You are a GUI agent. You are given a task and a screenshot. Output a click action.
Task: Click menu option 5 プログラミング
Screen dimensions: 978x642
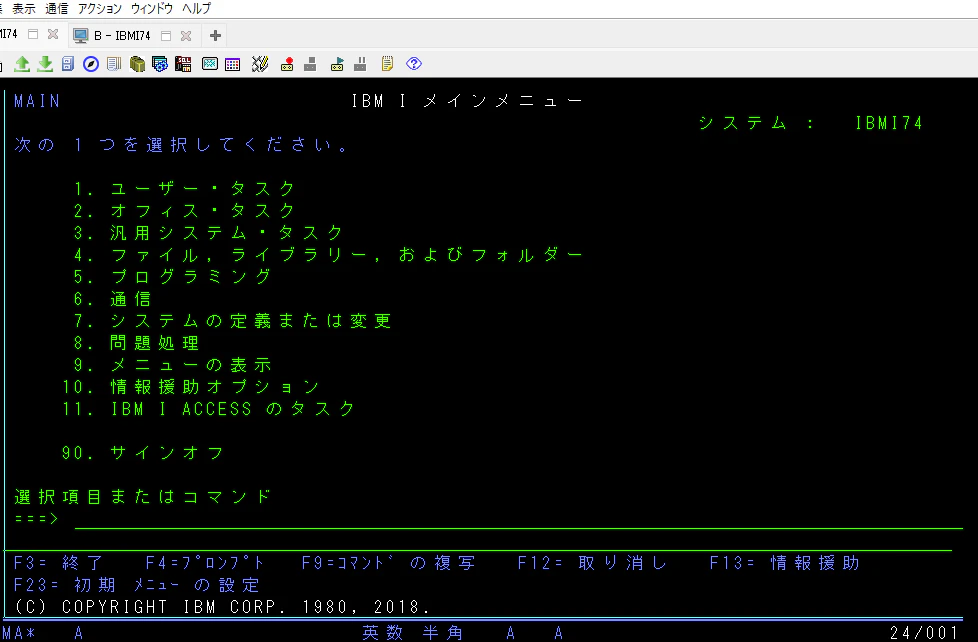pyautogui.click(x=173, y=276)
